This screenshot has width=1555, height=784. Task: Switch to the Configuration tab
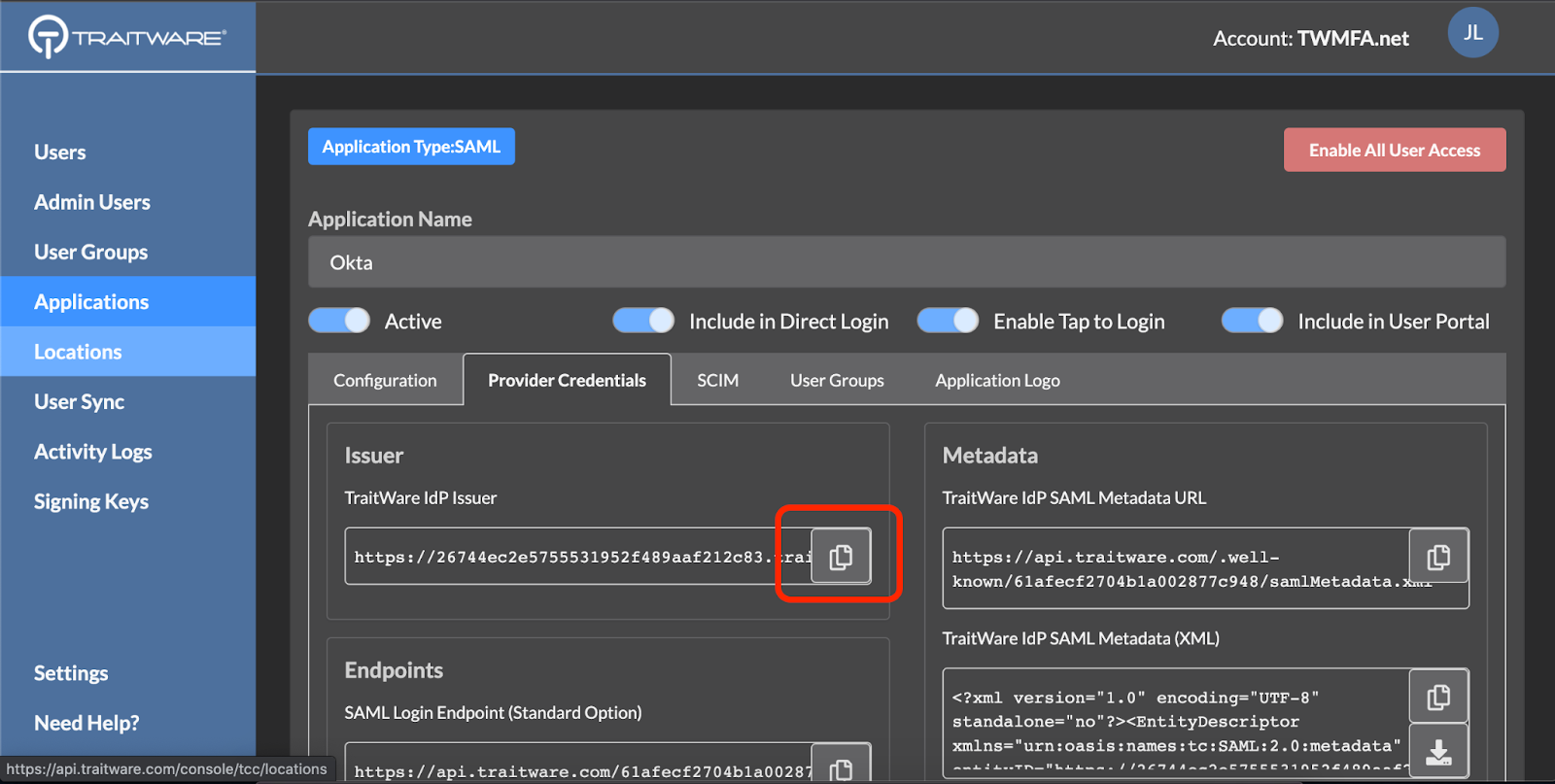tap(385, 380)
